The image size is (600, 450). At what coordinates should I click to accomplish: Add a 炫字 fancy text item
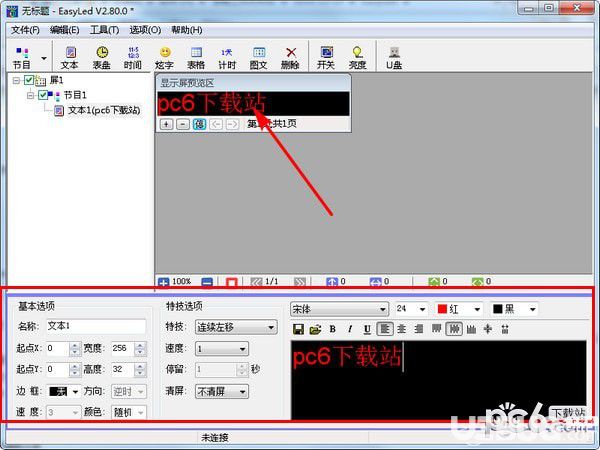pyautogui.click(x=165, y=58)
